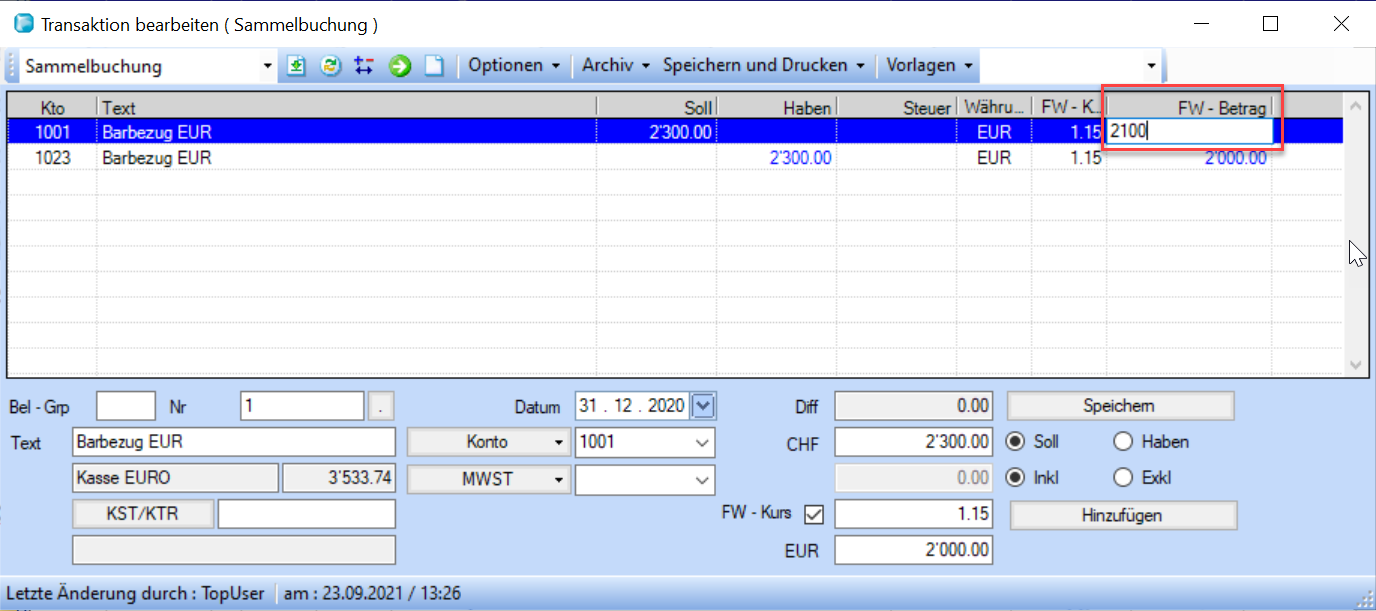Click the circular refresh arrows toolbar icon
Viewport: 1376px width, 611px height.
pos(330,66)
